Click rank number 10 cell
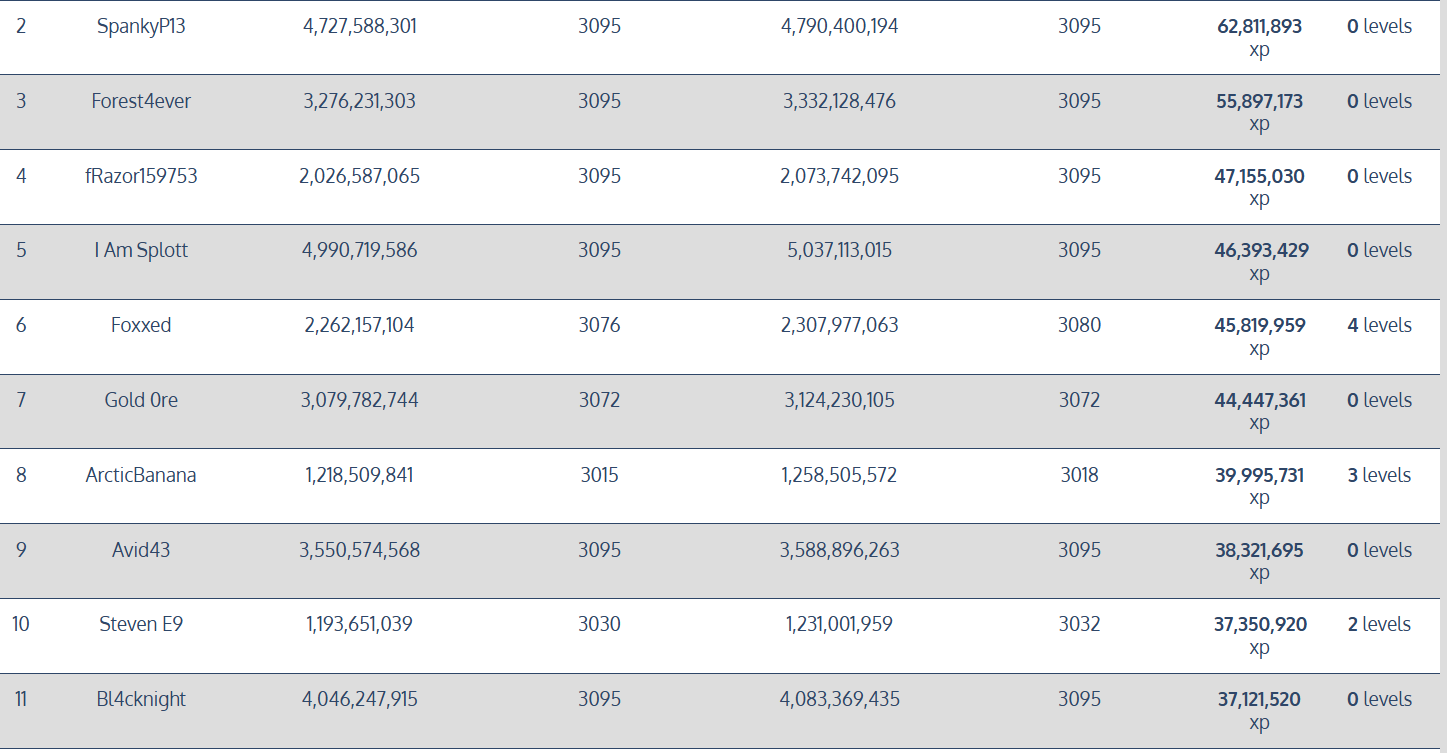The height and width of the screenshot is (753, 1447). pos(21,624)
